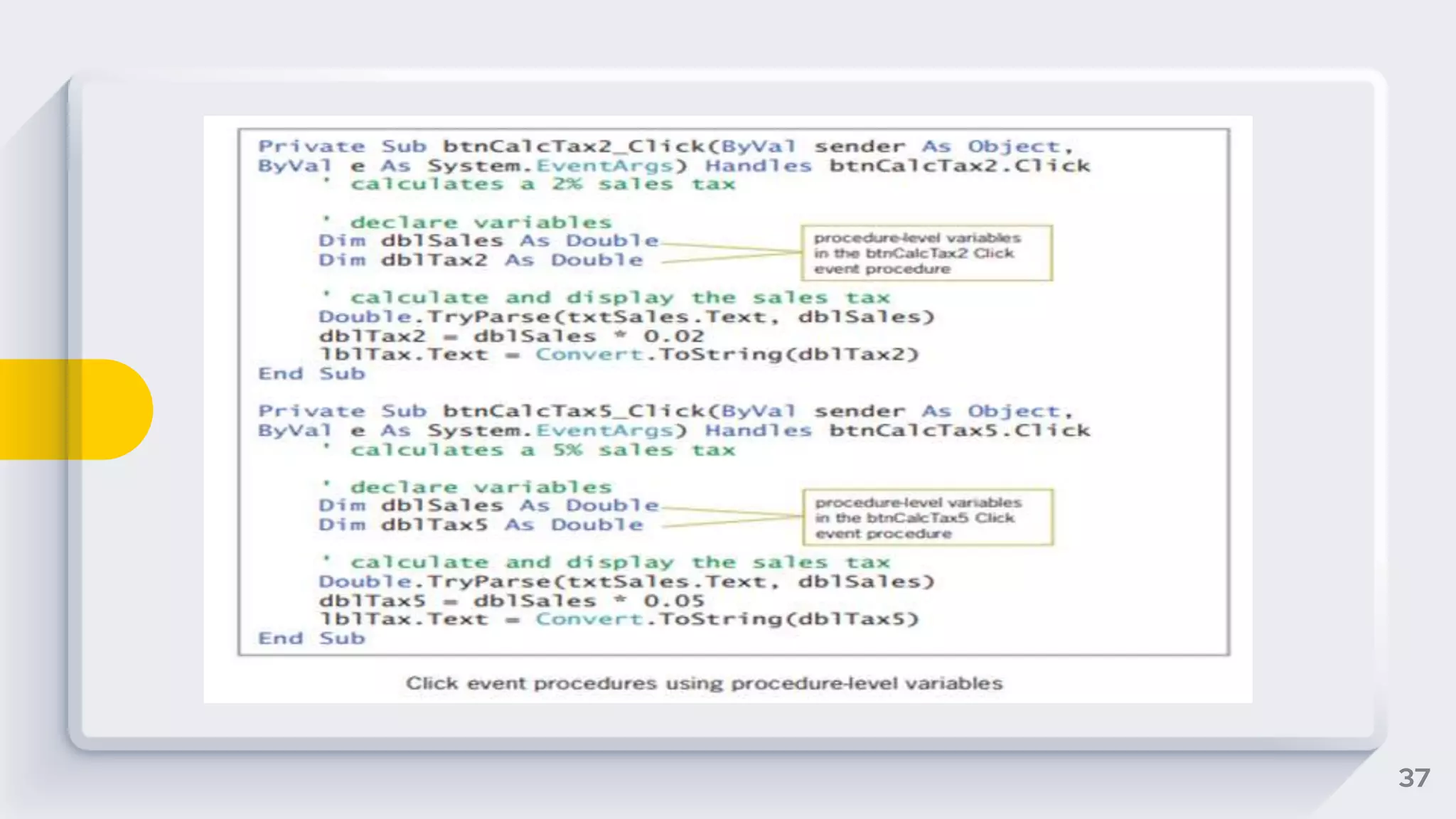Click the btnCalcTax5 procedure-level variables callout
This screenshot has height=819, width=1456.
click(927, 518)
